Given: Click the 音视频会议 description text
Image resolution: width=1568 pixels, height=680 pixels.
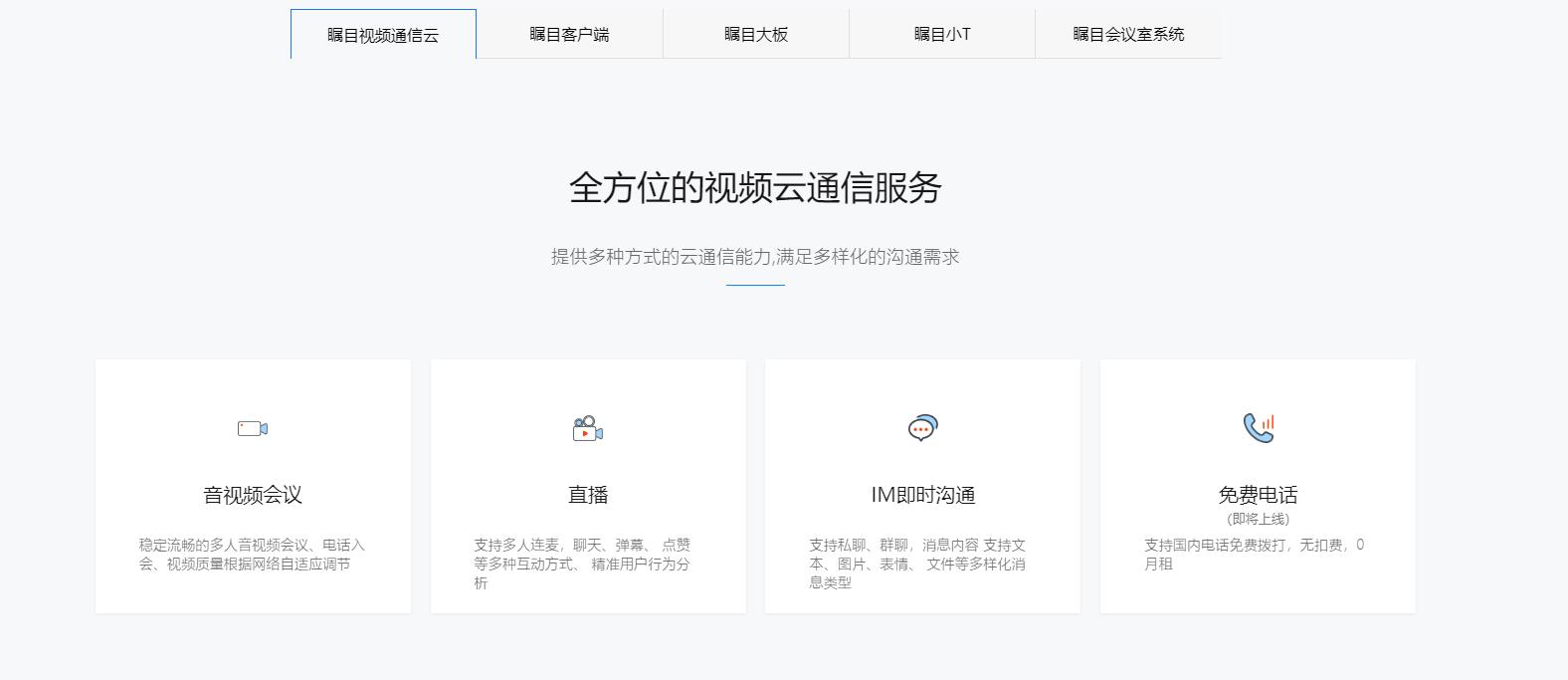Looking at the screenshot, I should pyautogui.click(x=252, y=555).
